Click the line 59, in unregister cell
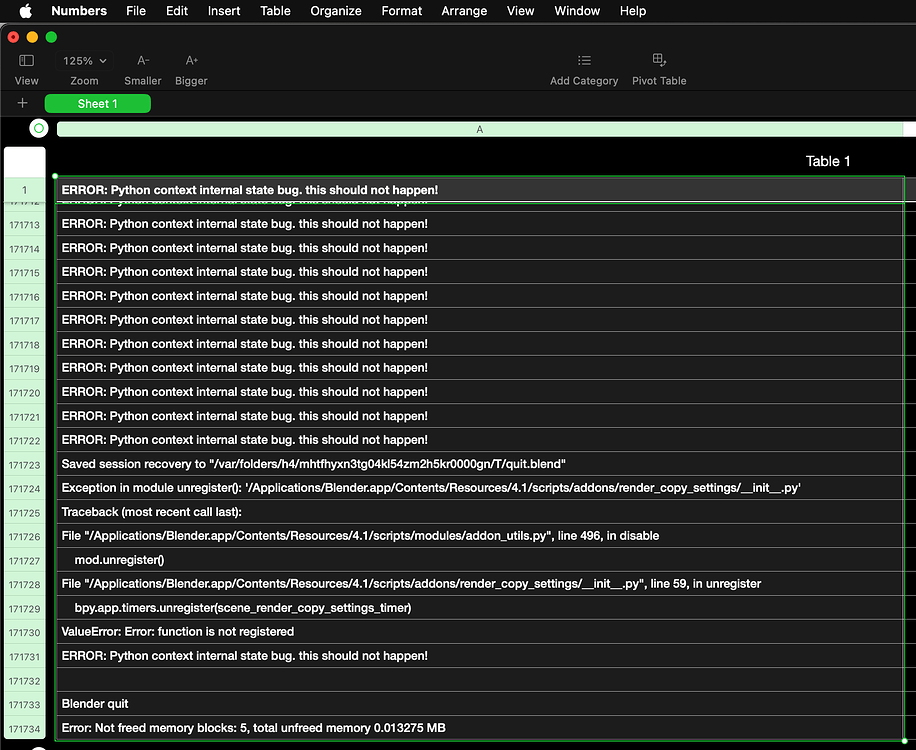Screen dimensions: 916x750 pos(480,584)
